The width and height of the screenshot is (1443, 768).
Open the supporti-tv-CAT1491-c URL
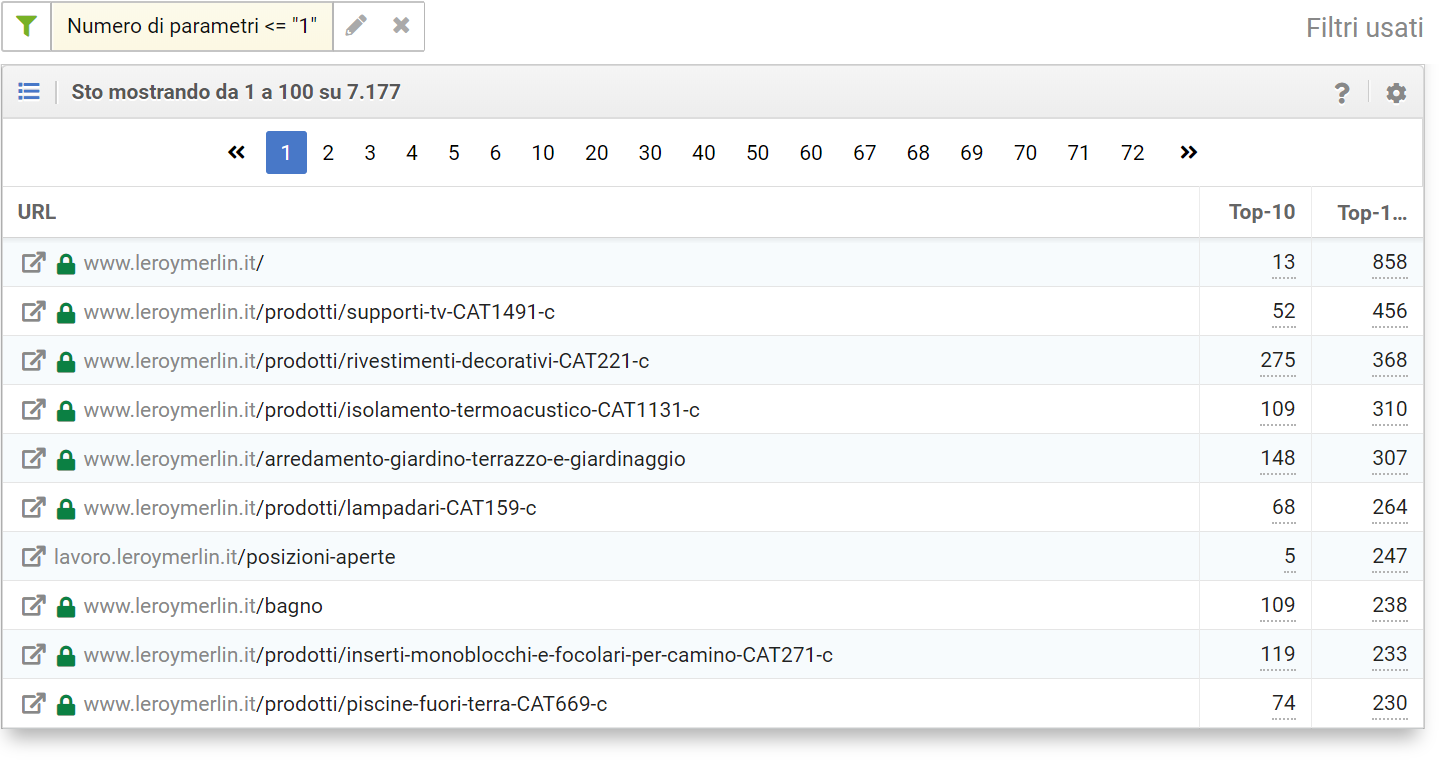click(x=319, y=312)
